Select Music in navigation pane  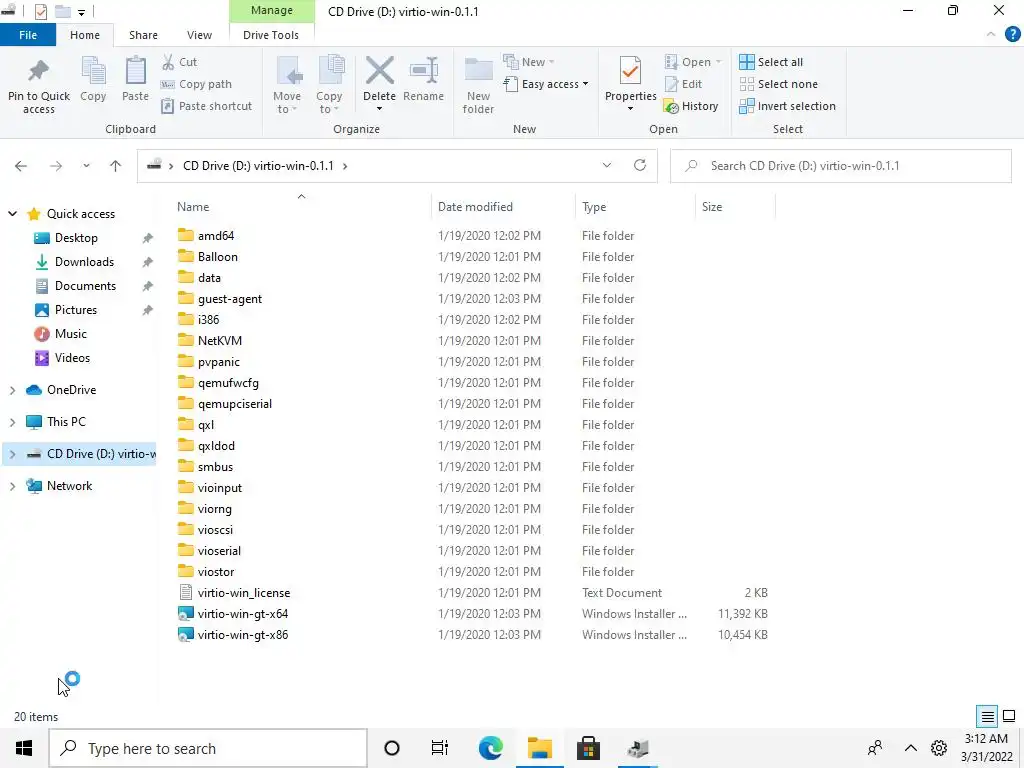coord(71,334)
